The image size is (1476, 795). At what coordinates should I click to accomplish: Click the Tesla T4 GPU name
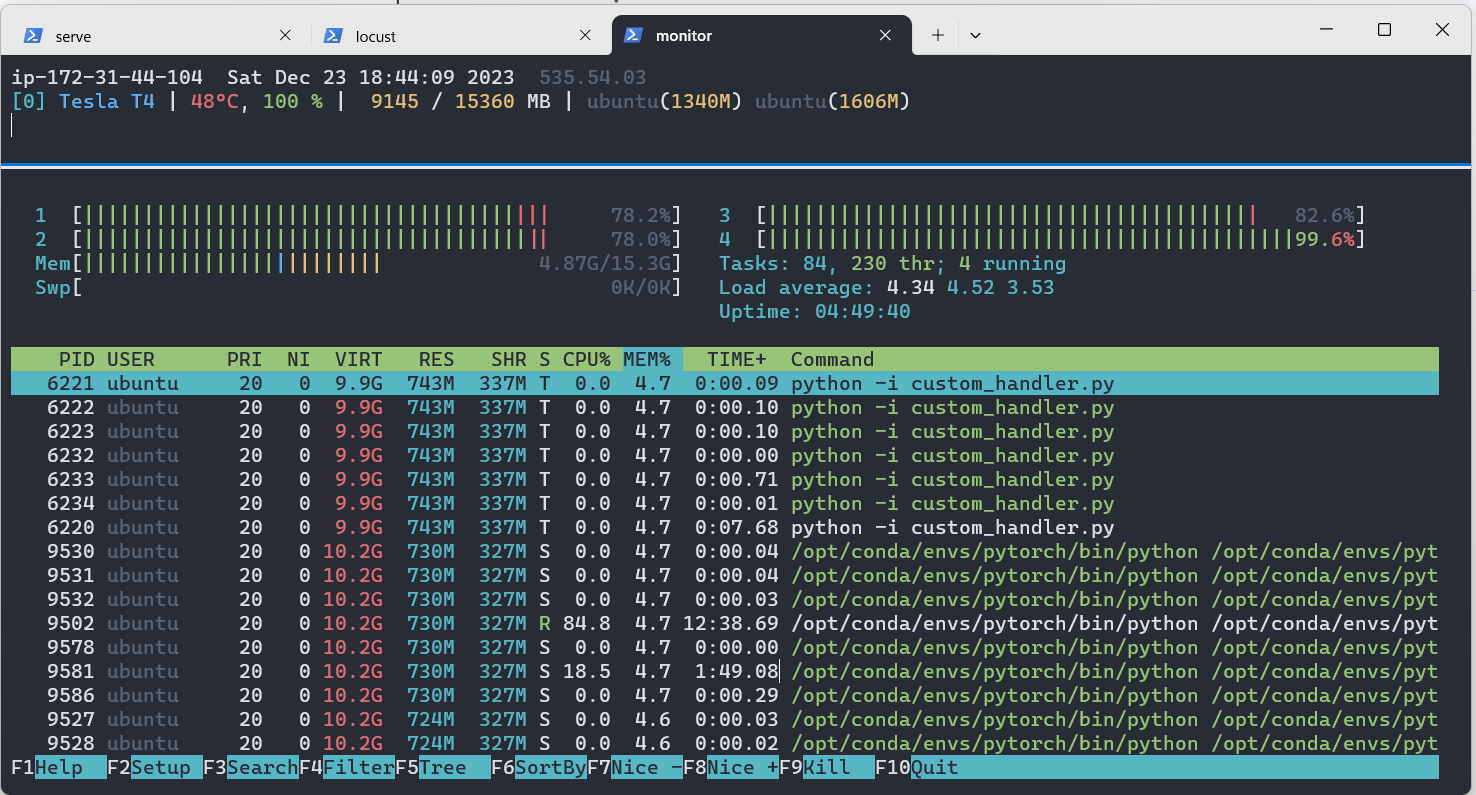click(107, 101)
